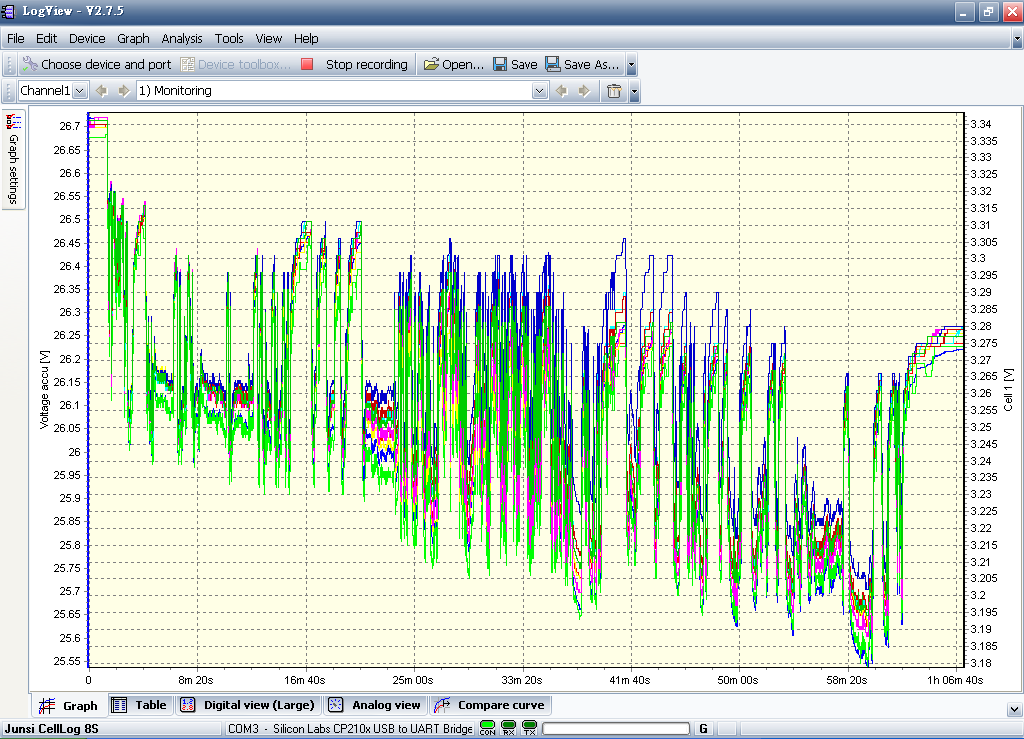The height and width of the screenshot is (739, 1024).
Task: Click the 26.7 left axis value
Action: tap(69, 126)
